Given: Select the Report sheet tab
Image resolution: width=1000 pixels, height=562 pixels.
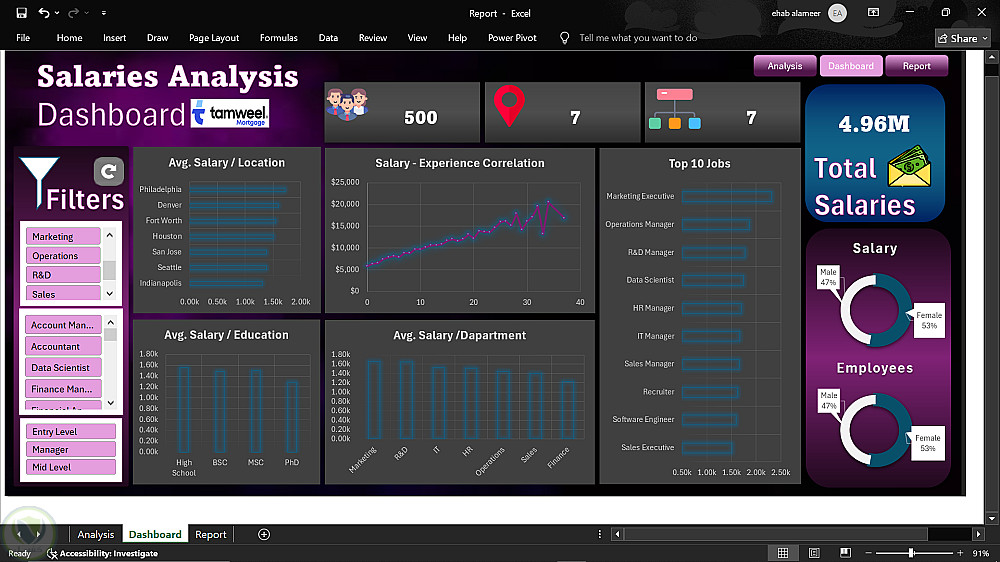Looking at the screenshot, I should [210, 535].
